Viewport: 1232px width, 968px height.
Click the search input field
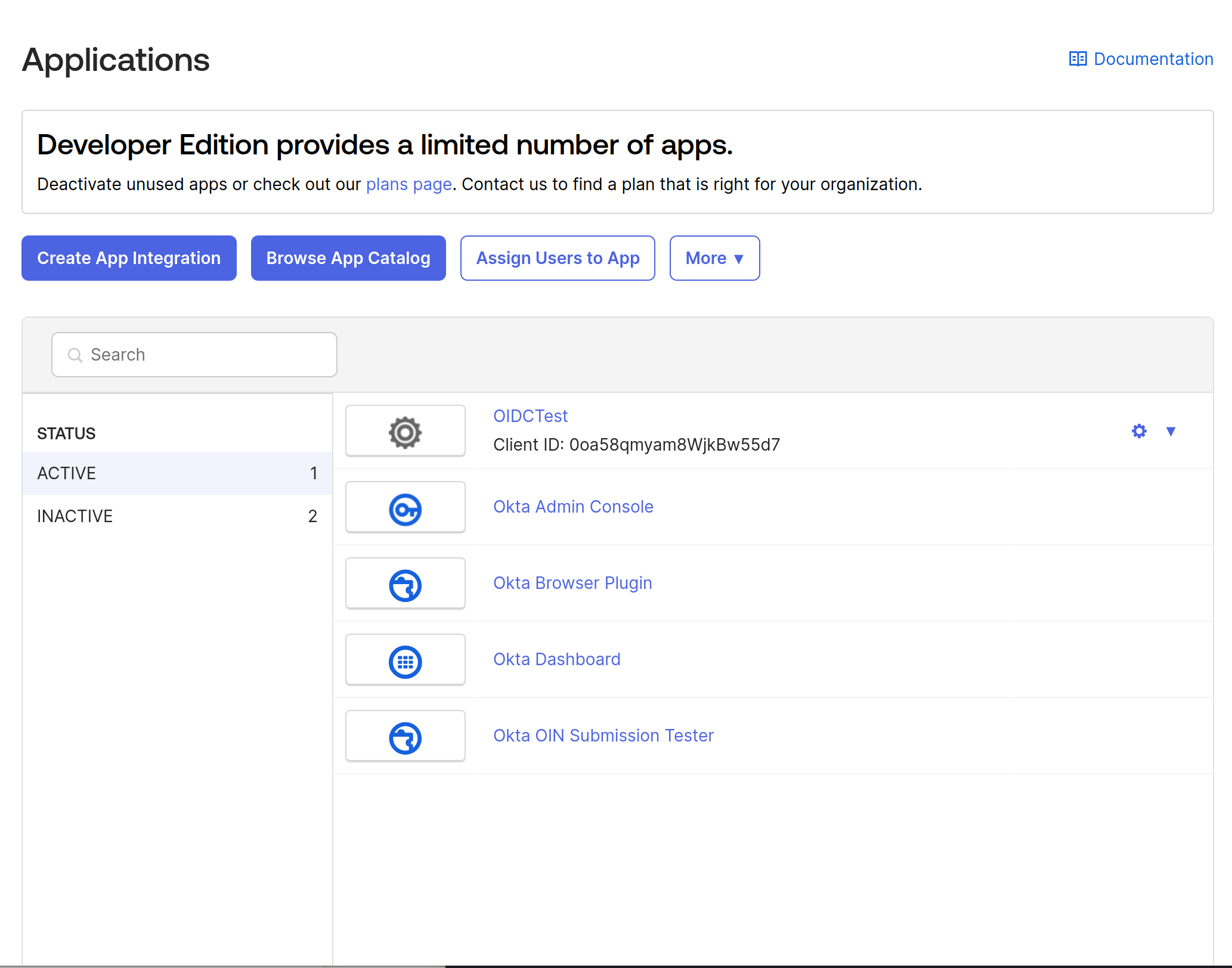(194, 354)
